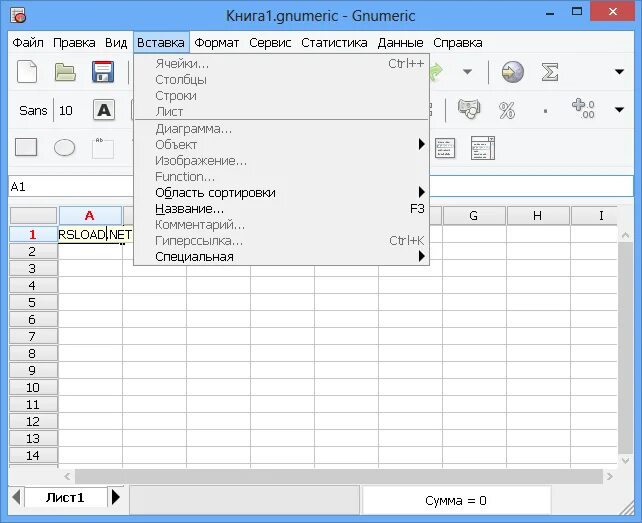This screenshot has width=642, height=523.
Task: Expand the Специальная submenu
Action: (x=281, y=257)
